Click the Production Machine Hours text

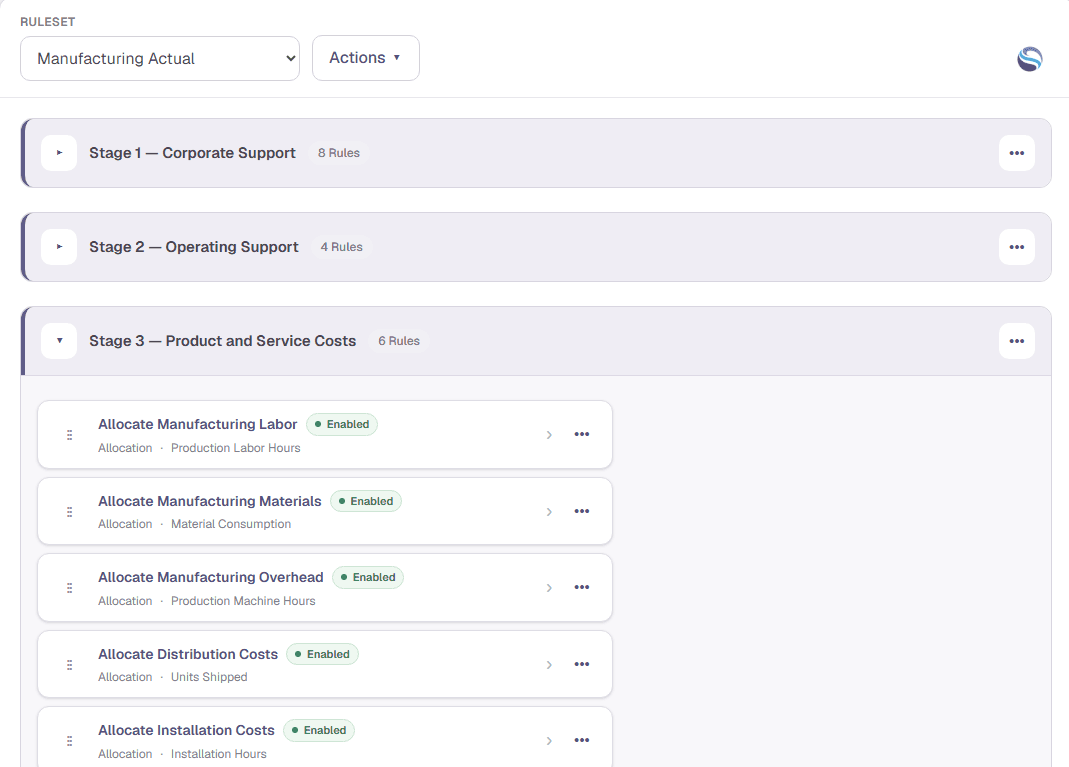(243, 601)
